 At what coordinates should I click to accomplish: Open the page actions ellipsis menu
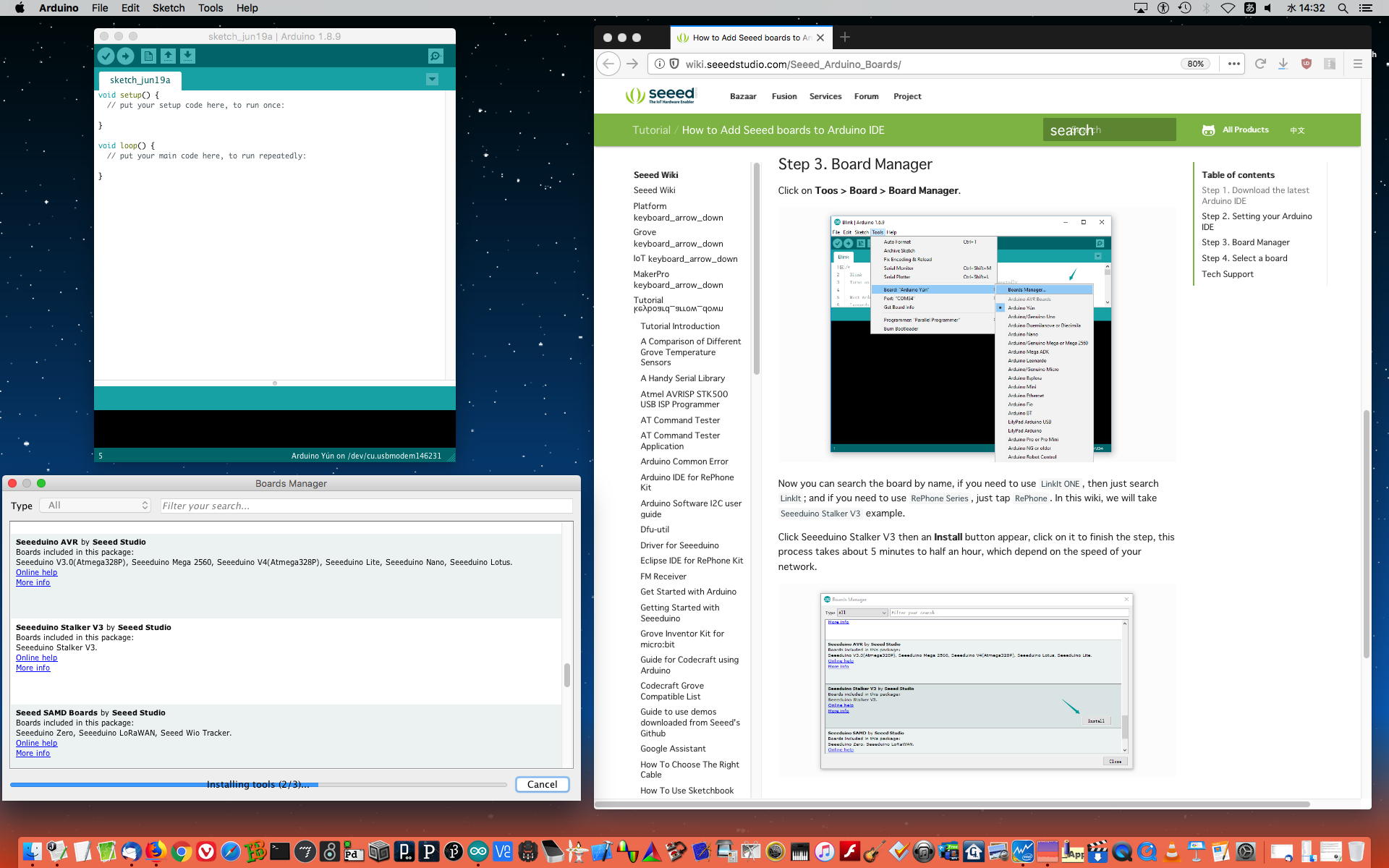point(1234,64)
